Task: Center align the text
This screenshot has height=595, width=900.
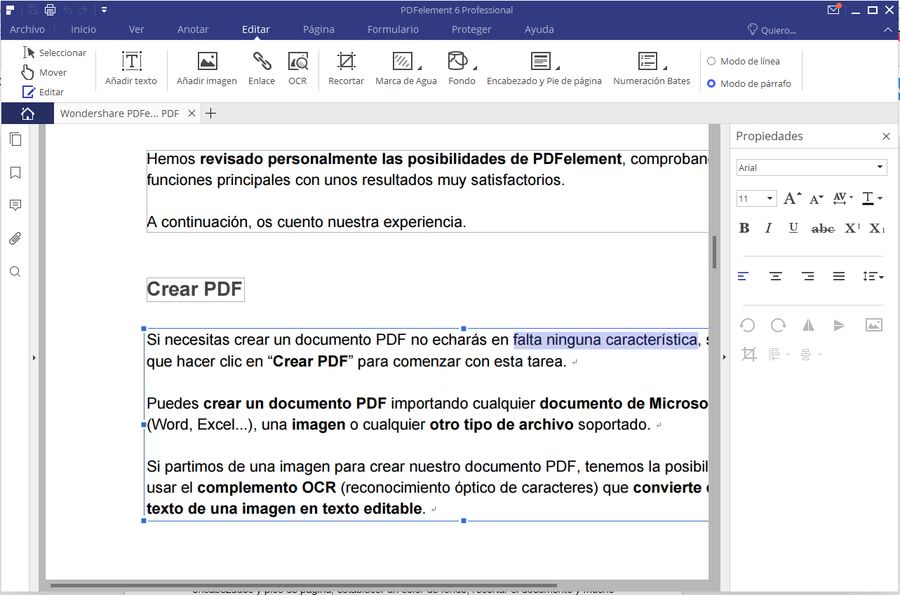Action: 775,277
